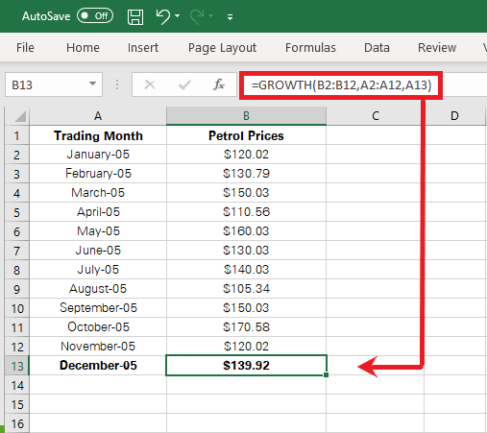Select the August-05 cell

[x=98, y=289]
